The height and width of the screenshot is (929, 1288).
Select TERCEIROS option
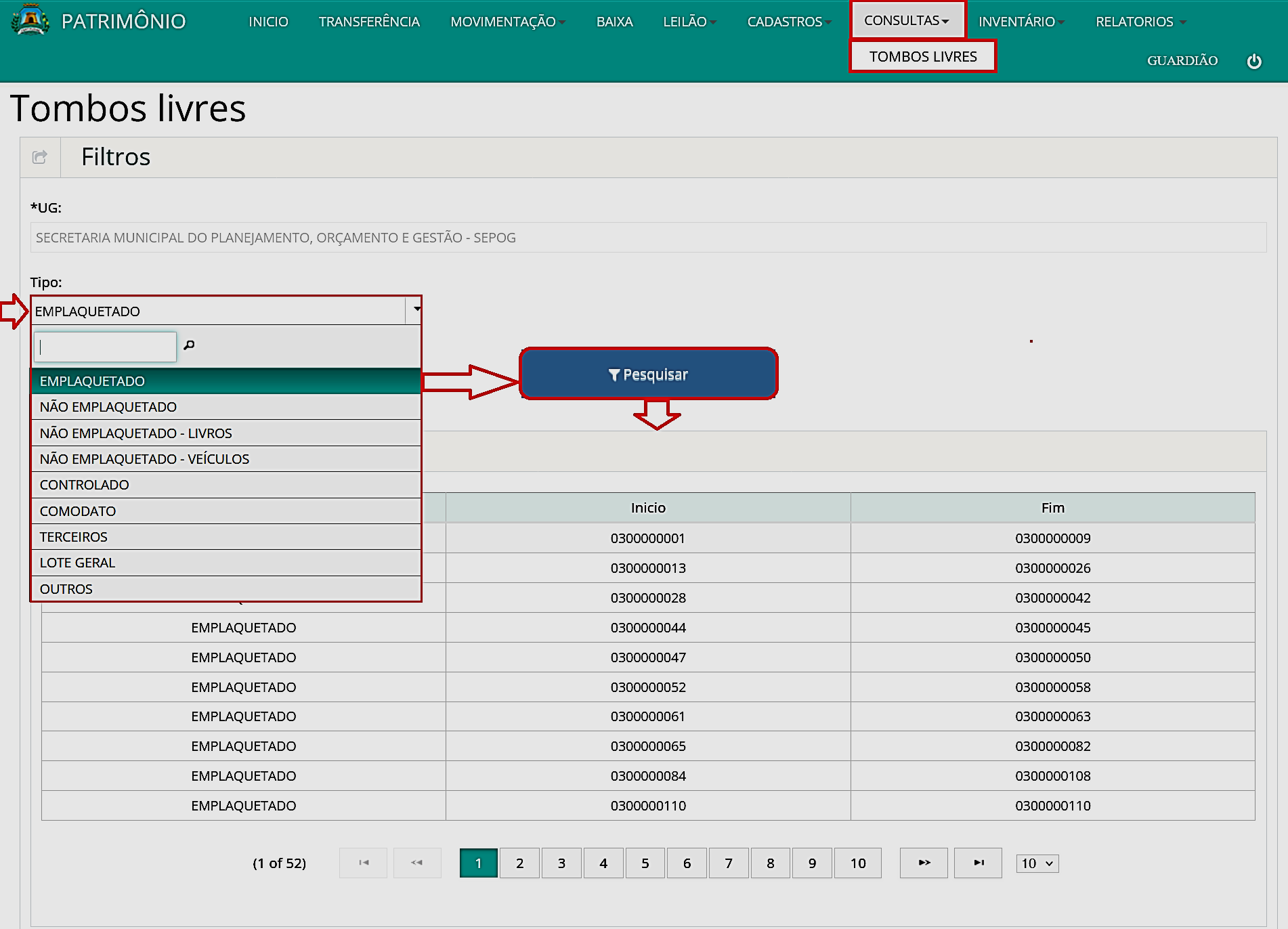pos(226,537)
